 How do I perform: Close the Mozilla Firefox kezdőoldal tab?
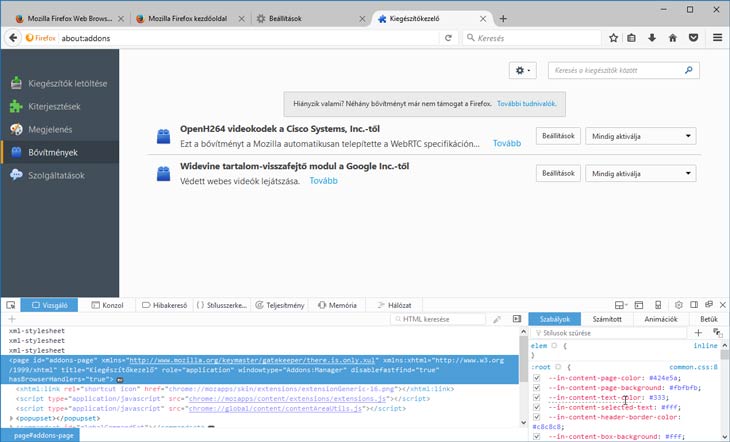241,19
